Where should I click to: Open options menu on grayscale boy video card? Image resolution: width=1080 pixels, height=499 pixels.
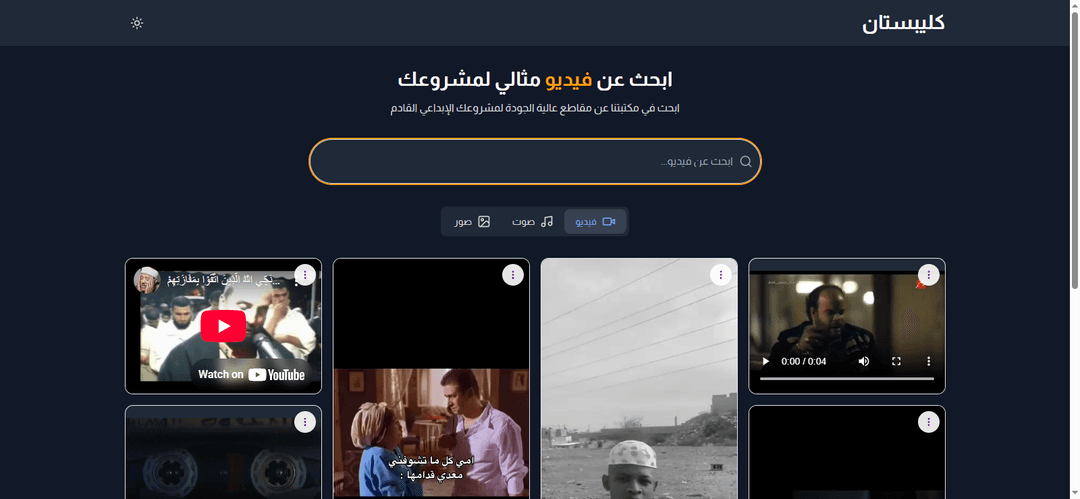pyautogui.click(x=720, y=275)
